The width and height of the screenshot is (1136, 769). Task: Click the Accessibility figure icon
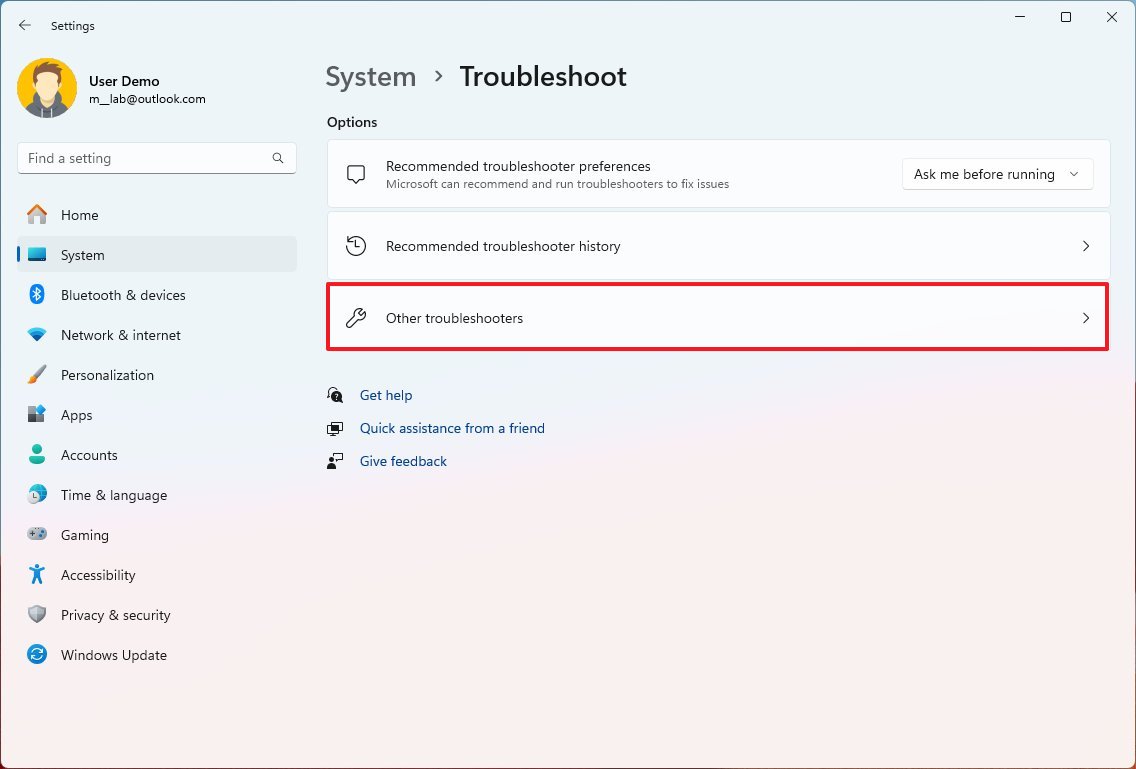[x=37, y=575]
